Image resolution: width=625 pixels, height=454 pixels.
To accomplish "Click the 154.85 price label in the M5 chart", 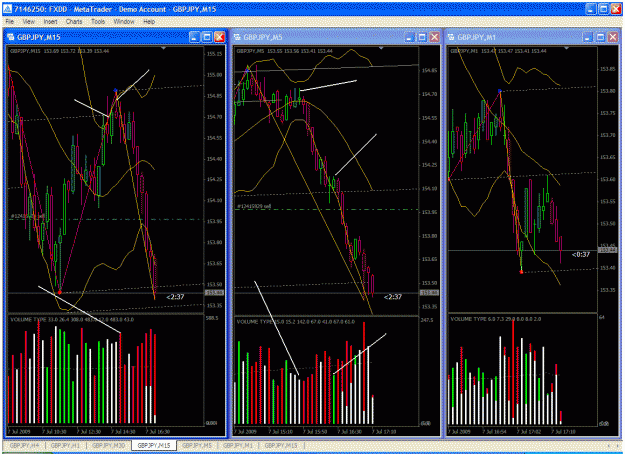I will coord(429,71).
